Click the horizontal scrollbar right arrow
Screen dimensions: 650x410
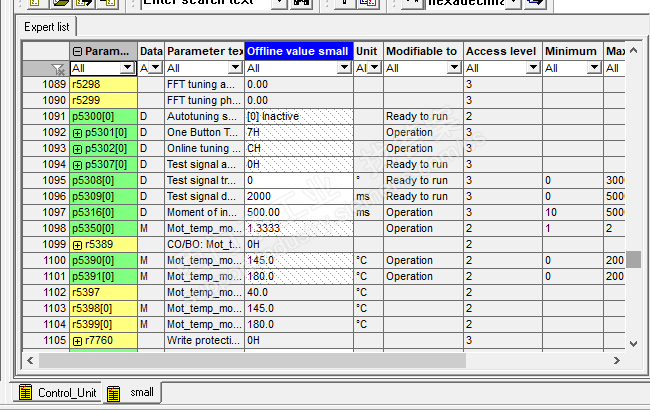pyautogui.click(x=616, y=360)
